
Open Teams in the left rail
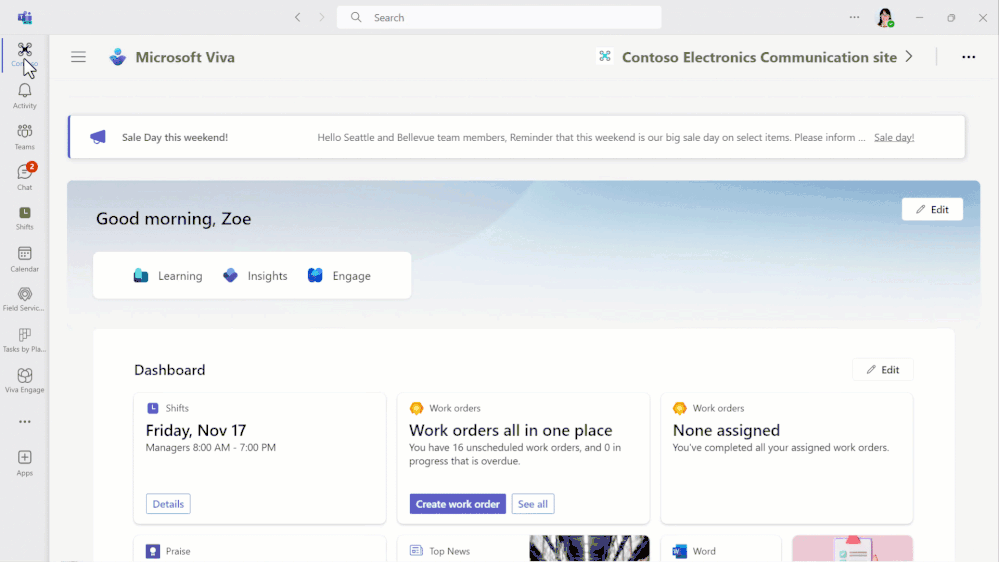point(24,137)
